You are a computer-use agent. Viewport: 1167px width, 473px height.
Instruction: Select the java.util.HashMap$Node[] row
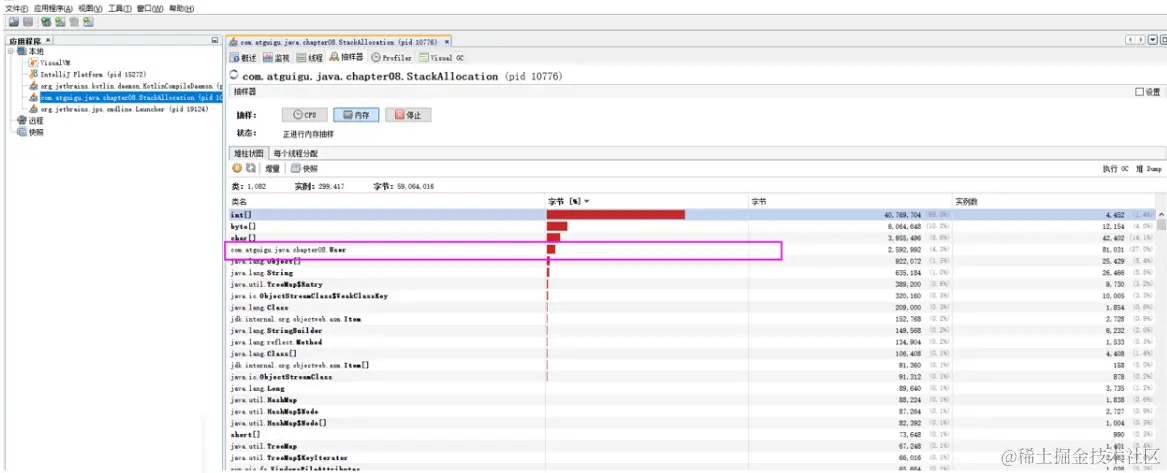point(692,422)
